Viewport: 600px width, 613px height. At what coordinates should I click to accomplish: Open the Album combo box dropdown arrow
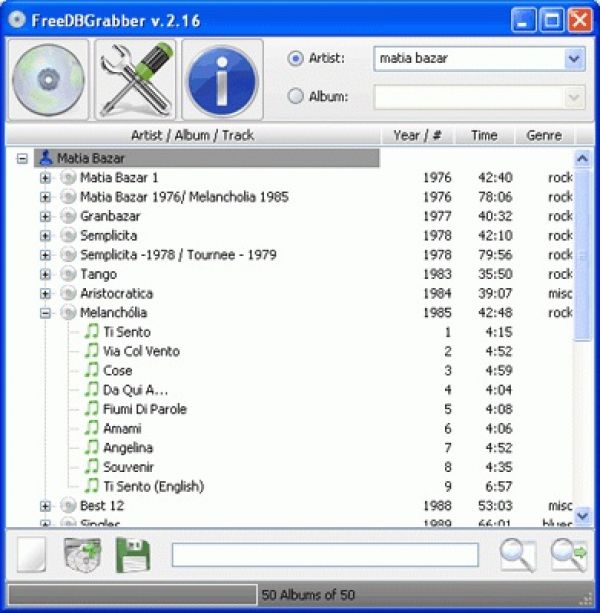[x=574, y=97]
